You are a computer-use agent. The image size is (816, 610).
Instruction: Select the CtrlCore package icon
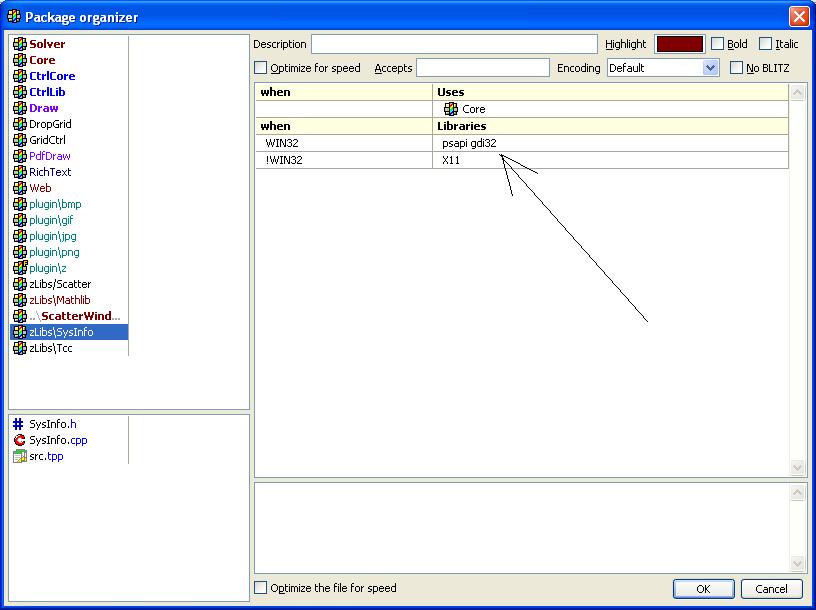coord(19,76)
